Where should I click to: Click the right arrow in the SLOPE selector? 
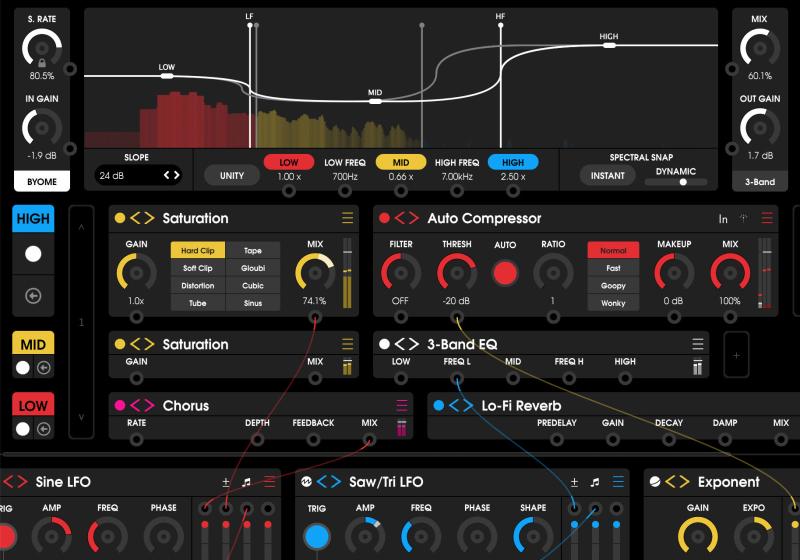tap(177, 175)
